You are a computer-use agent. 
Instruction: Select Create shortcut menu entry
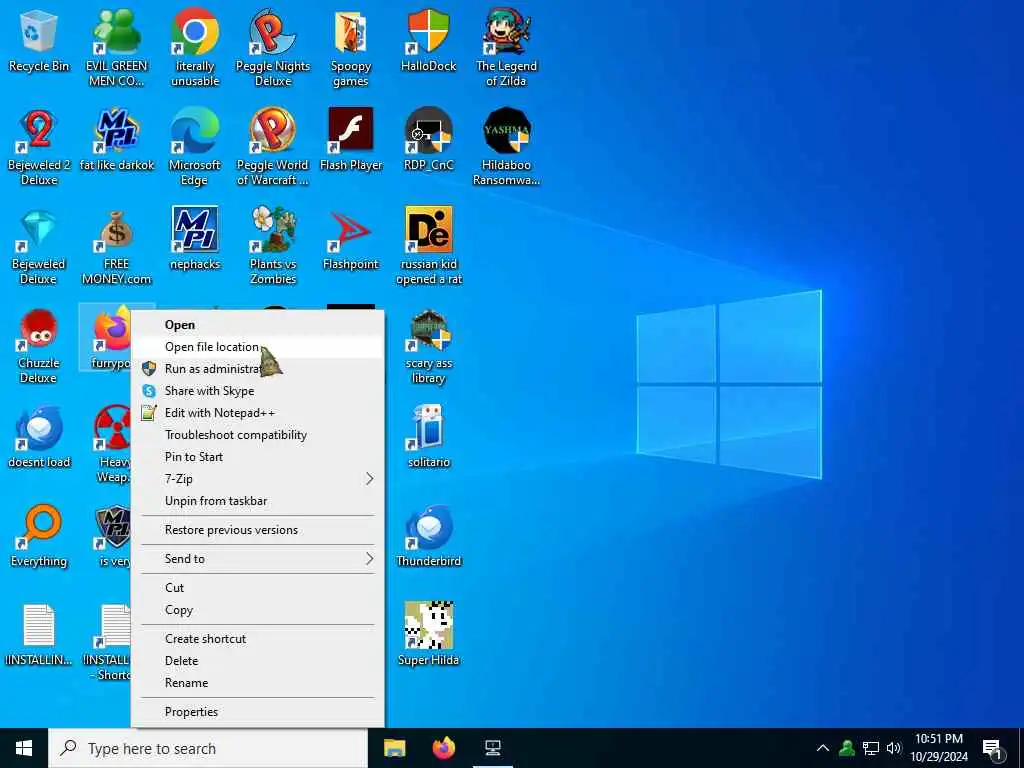point(257,639)
